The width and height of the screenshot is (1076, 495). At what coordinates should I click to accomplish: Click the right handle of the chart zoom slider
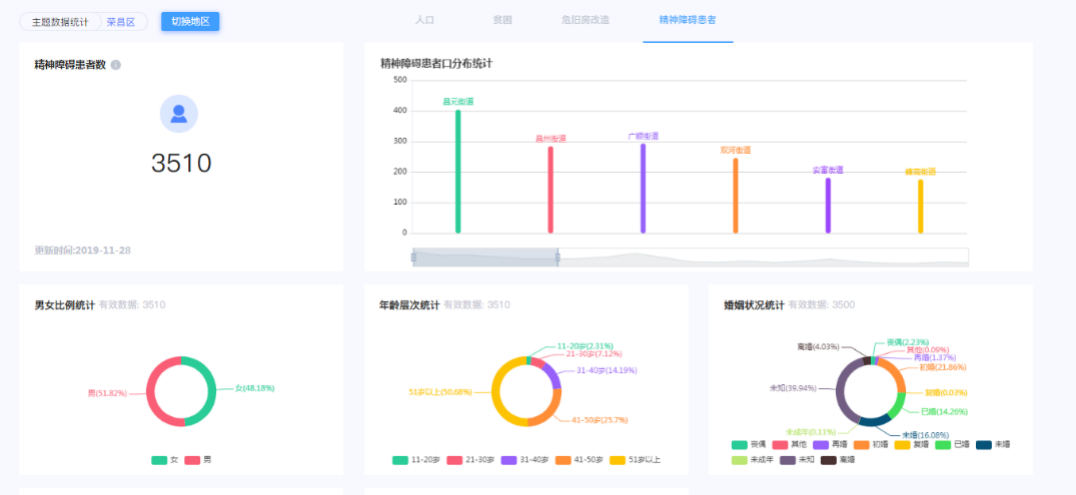click(557, 258)
